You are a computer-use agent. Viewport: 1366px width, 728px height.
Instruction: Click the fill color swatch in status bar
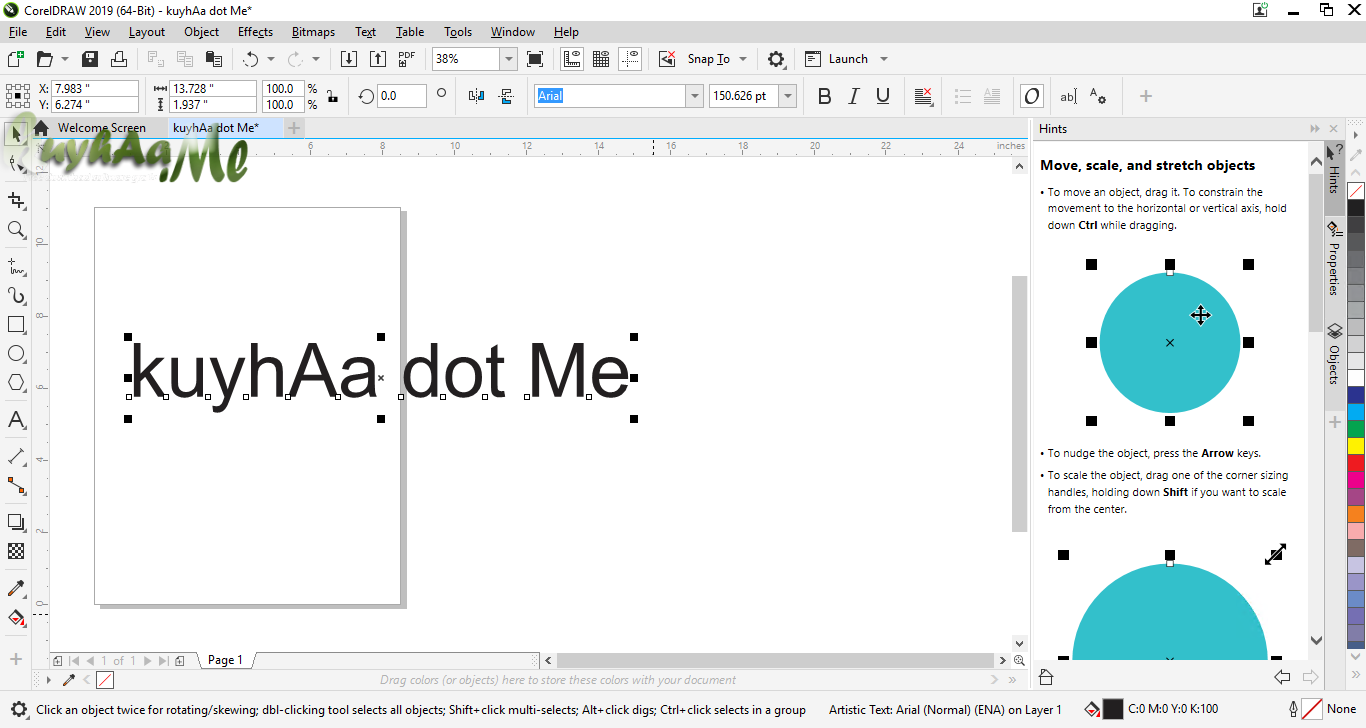point(1112,710)
